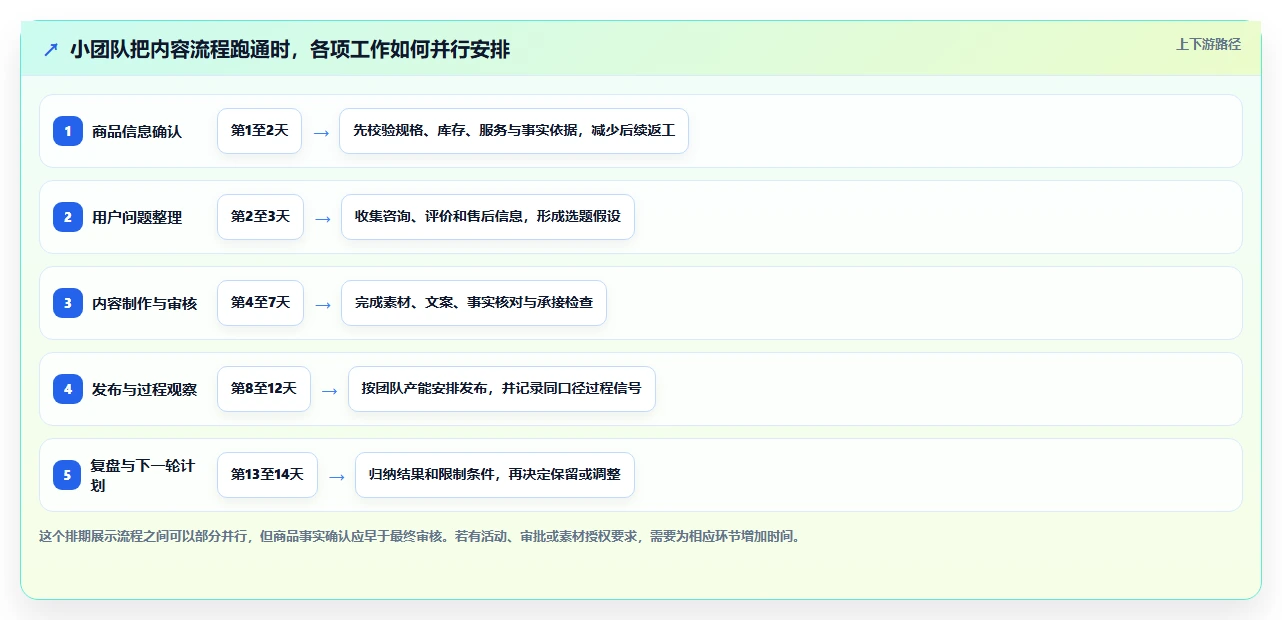Click the 商品信息确认 step label

coord(137,131)
